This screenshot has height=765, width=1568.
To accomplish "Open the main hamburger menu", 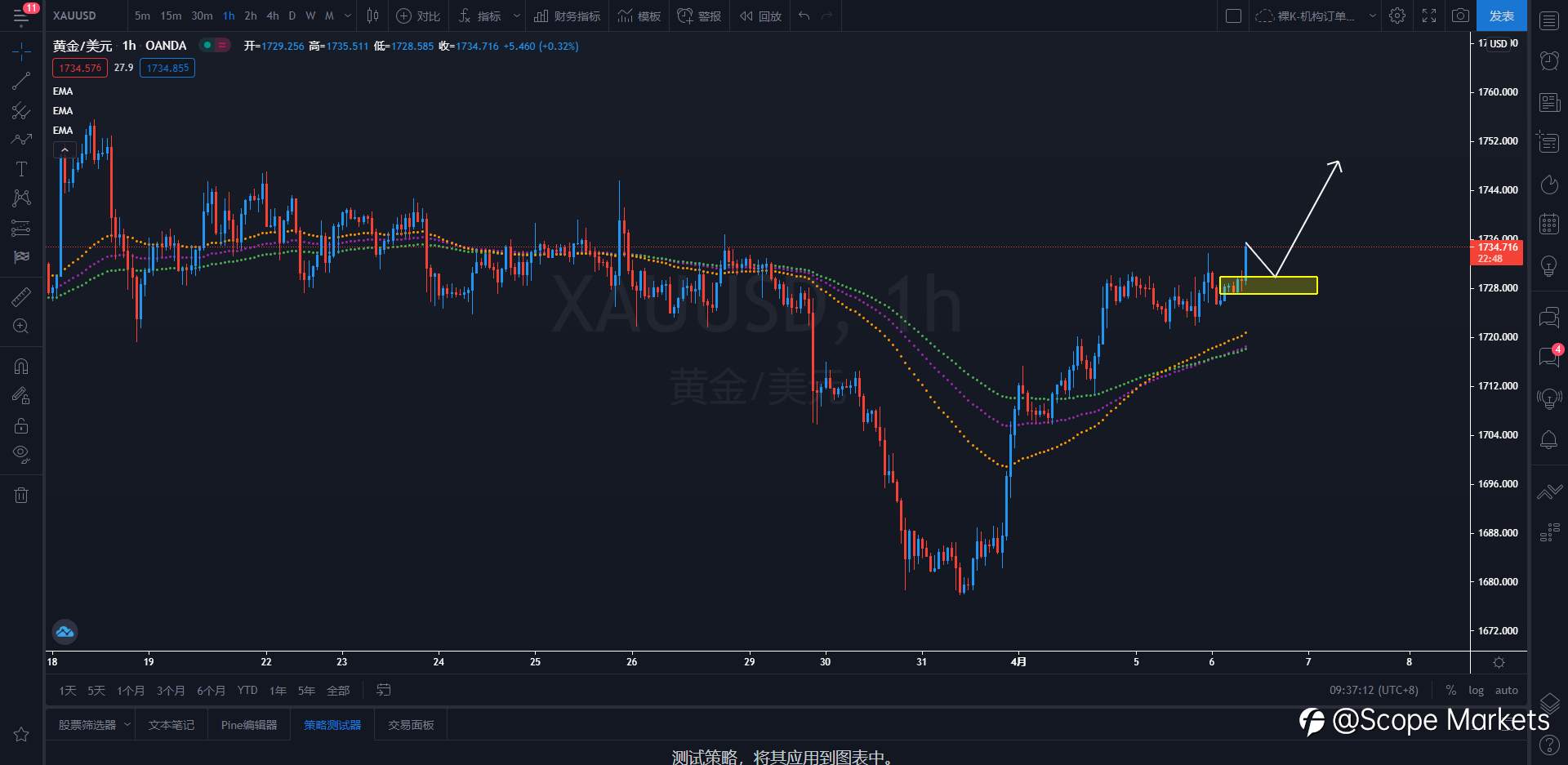I will [21, 16].
